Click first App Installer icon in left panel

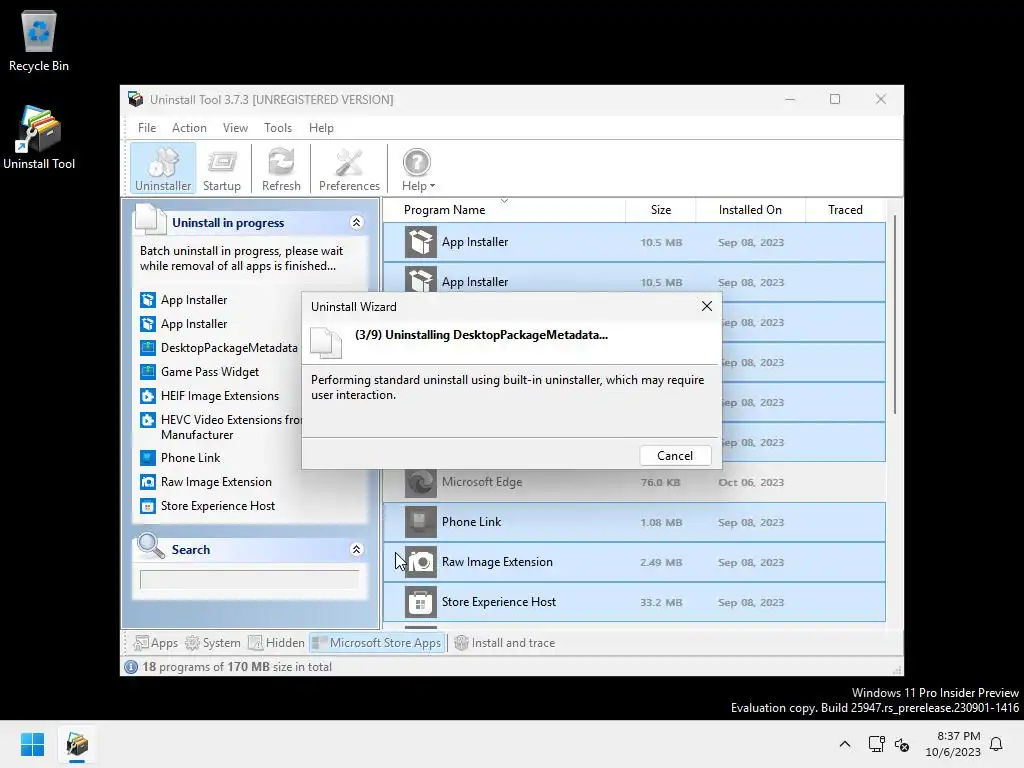148,300
